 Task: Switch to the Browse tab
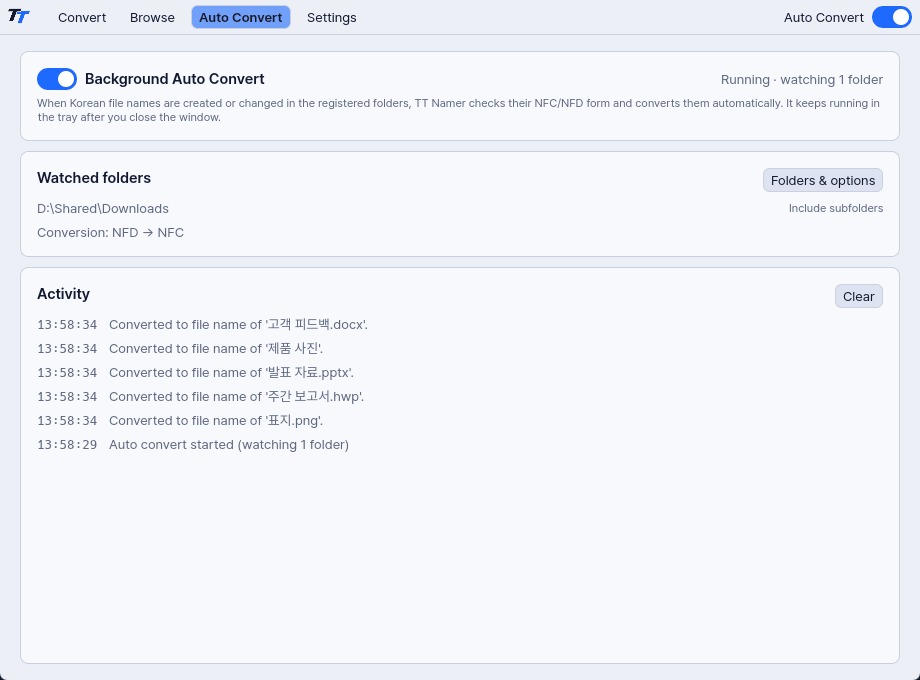pos(152,18)
